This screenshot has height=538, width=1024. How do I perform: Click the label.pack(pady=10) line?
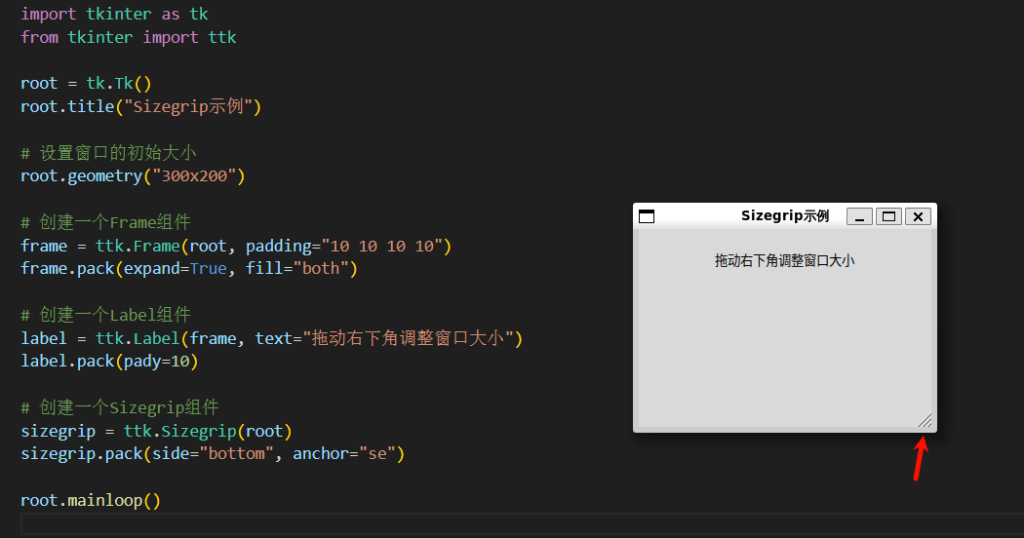(x=109, y=361)
